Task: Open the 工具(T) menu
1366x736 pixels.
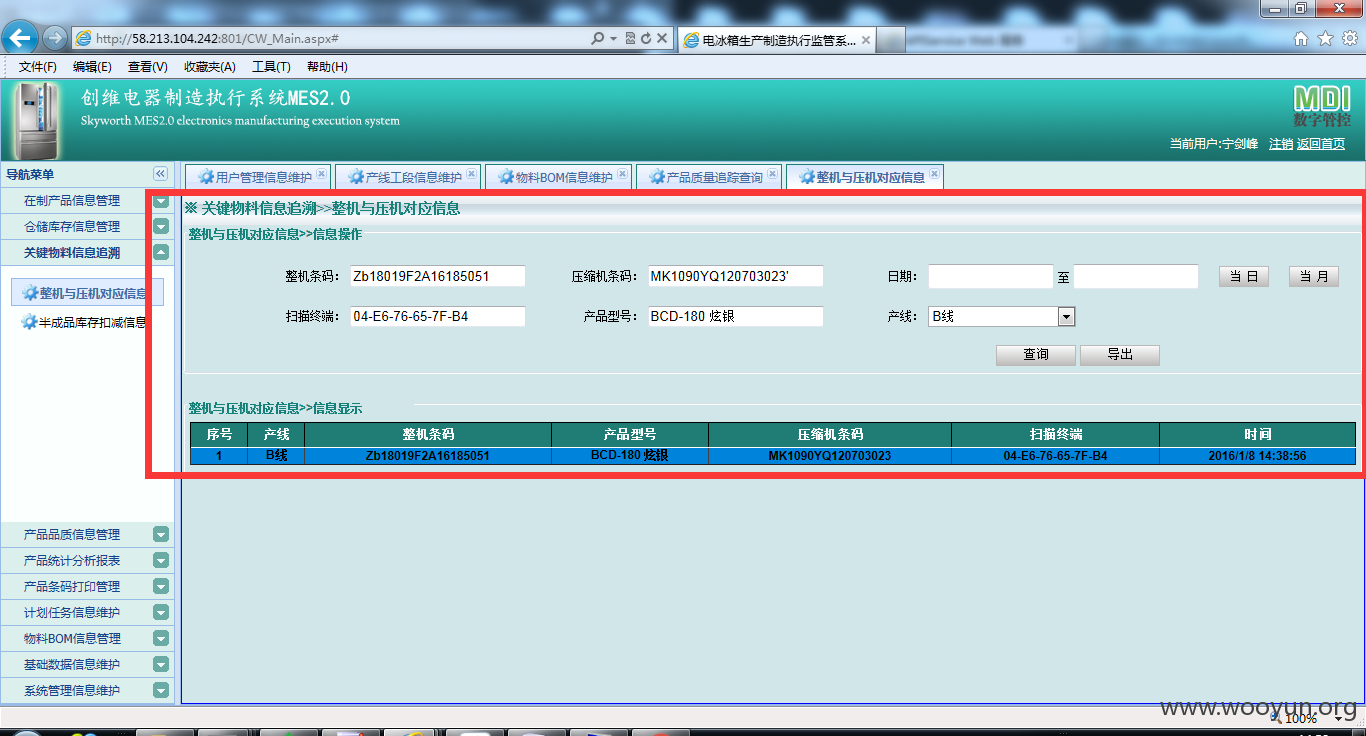Action: [271, 67]
